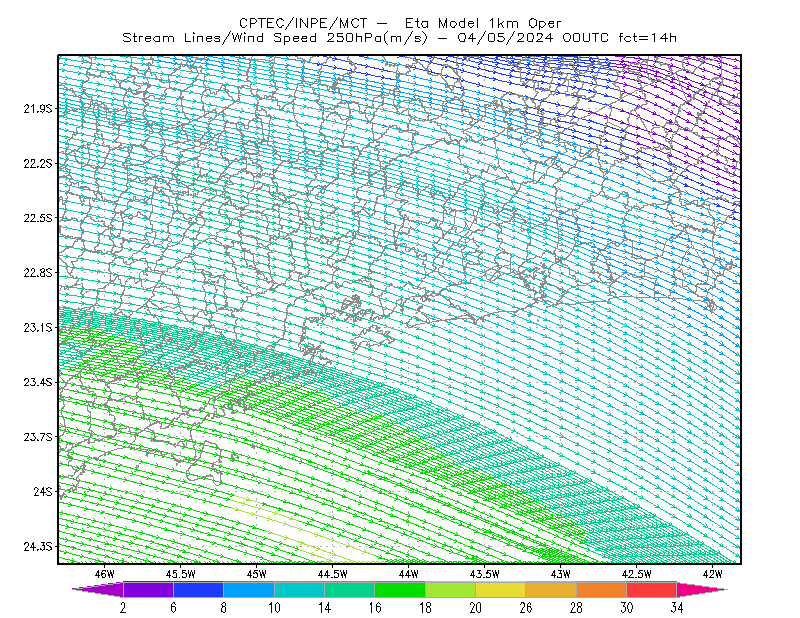Select the light blue 8-10 legend segment
Image resolution: width=800 pixels, height=618 pixels.
pos(249,589)
